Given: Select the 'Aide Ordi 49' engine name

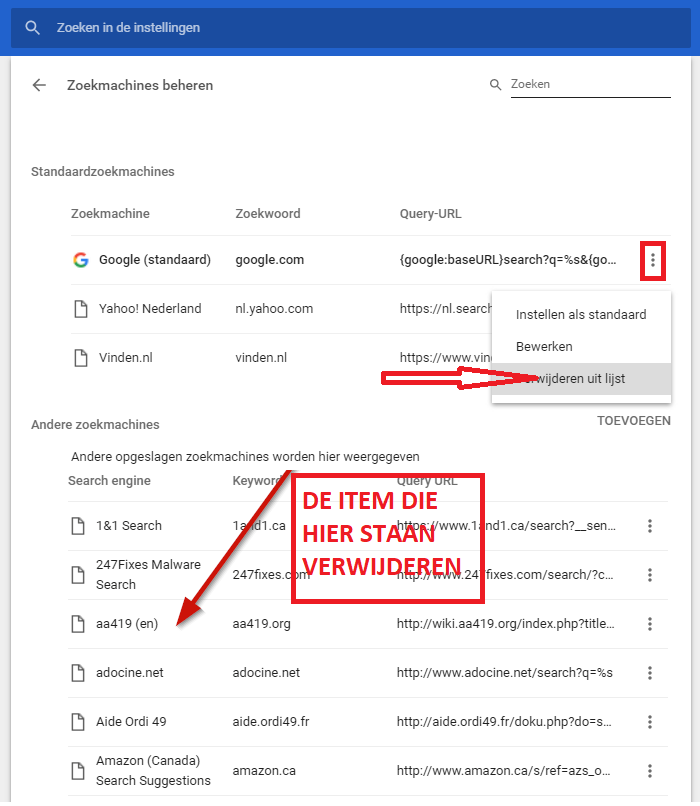Looking at the screenshot, I should coord(131,722).
